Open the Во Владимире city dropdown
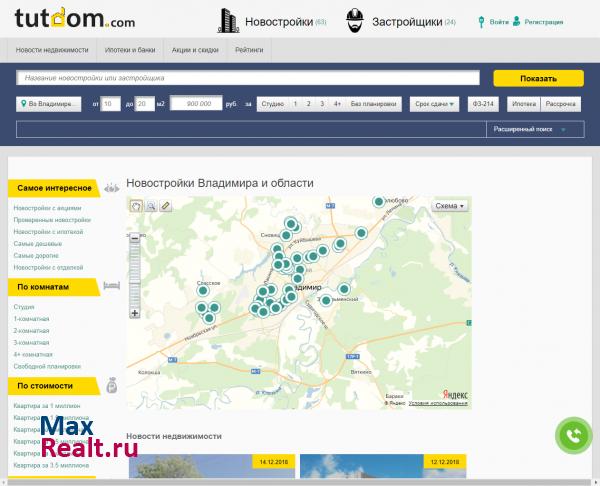This screenshot has width=600, height=486. pos(49,104)
